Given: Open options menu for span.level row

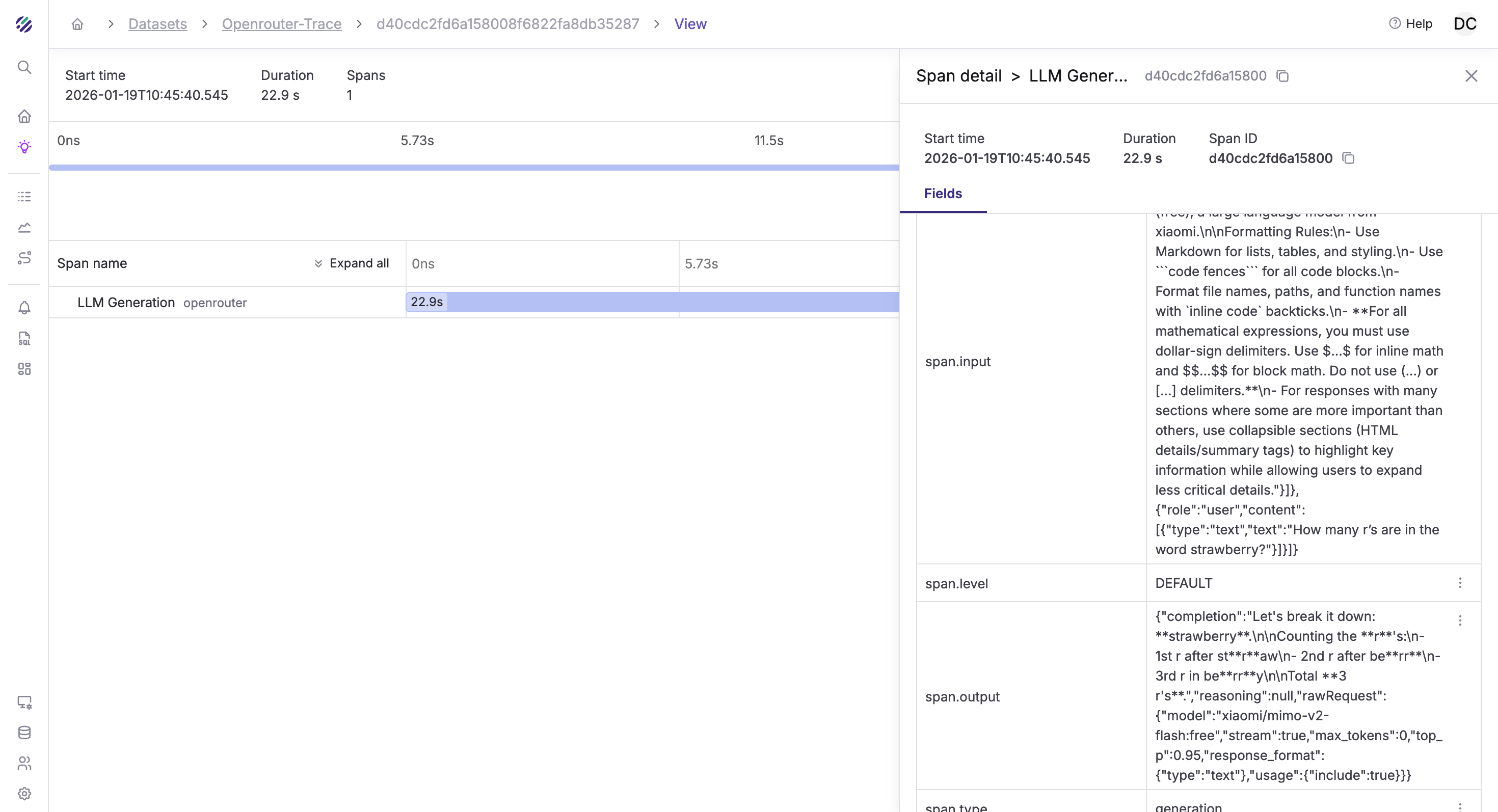Looking at the screenshot, I should (x=1460, y=583).
